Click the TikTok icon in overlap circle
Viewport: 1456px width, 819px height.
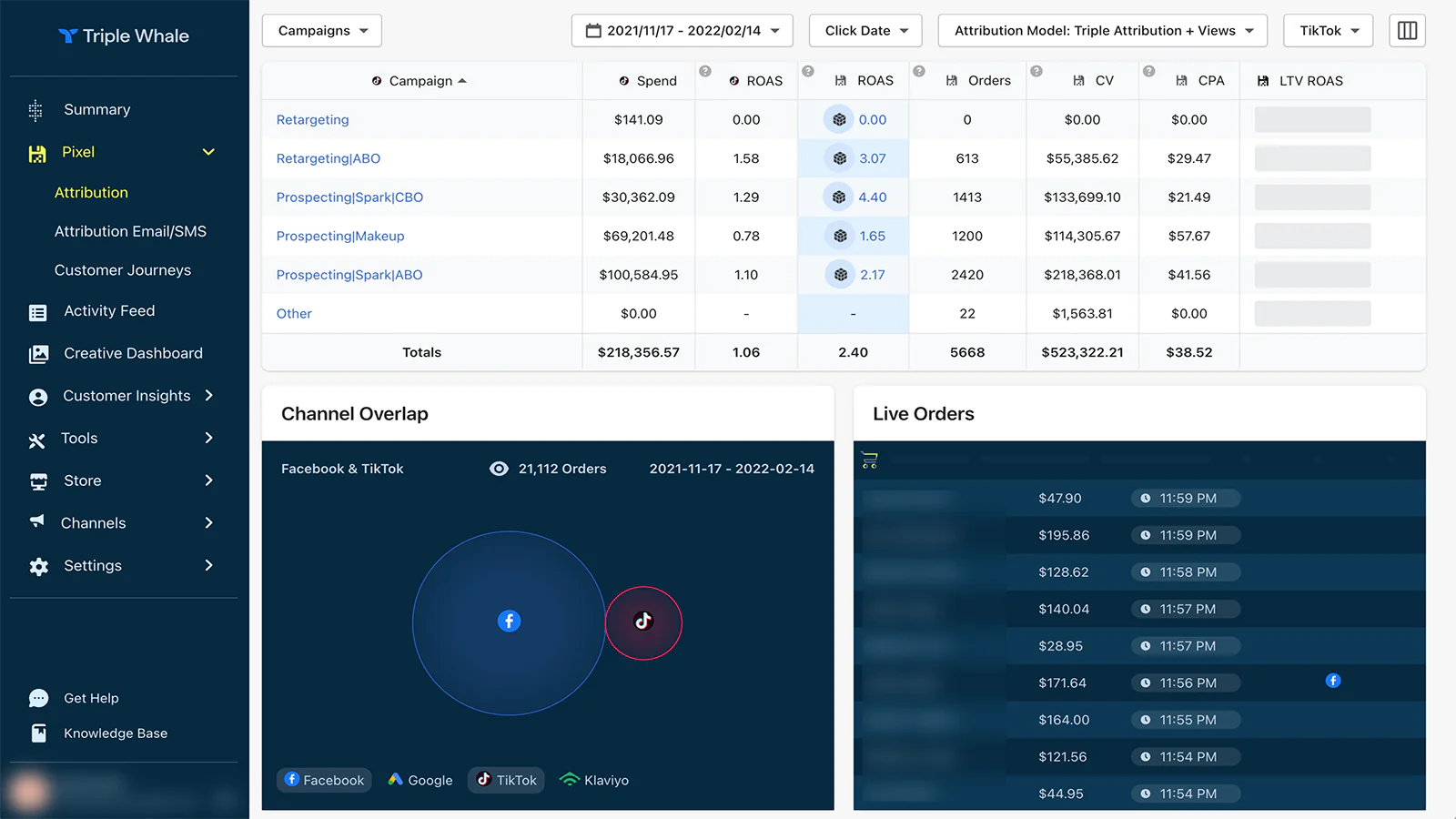point(643,622)
